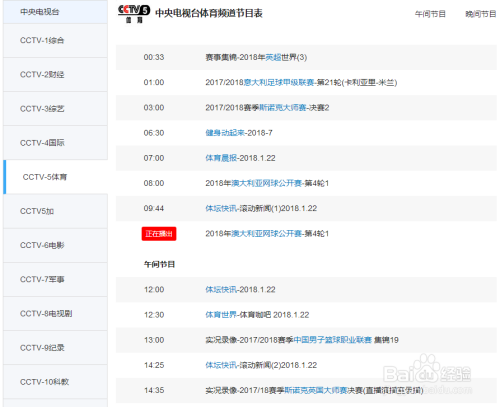Click the 14:35 time entry
The width and height of the screenshot is (500, 407).
click(x=154, y=390)
